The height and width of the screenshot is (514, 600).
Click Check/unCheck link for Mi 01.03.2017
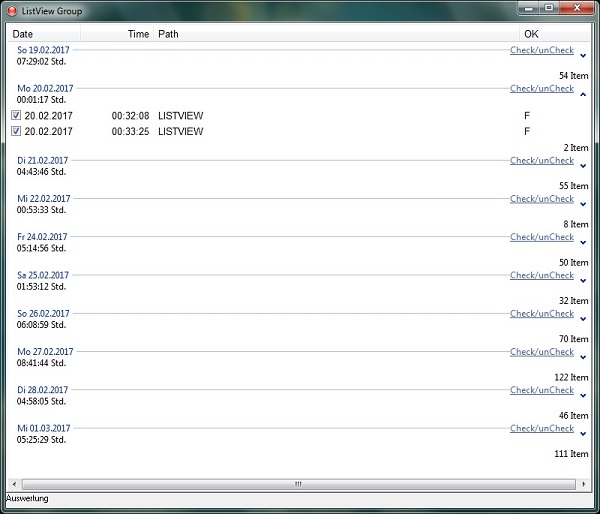541,428
